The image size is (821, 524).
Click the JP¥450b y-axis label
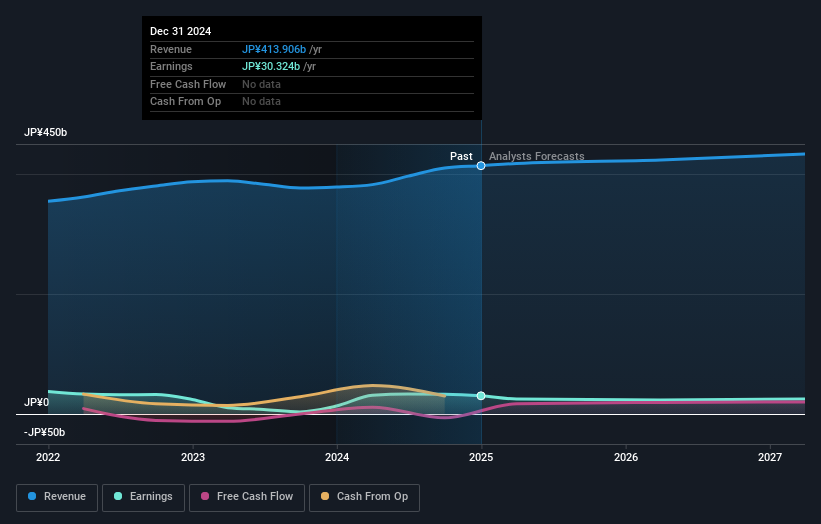[46, 132]
